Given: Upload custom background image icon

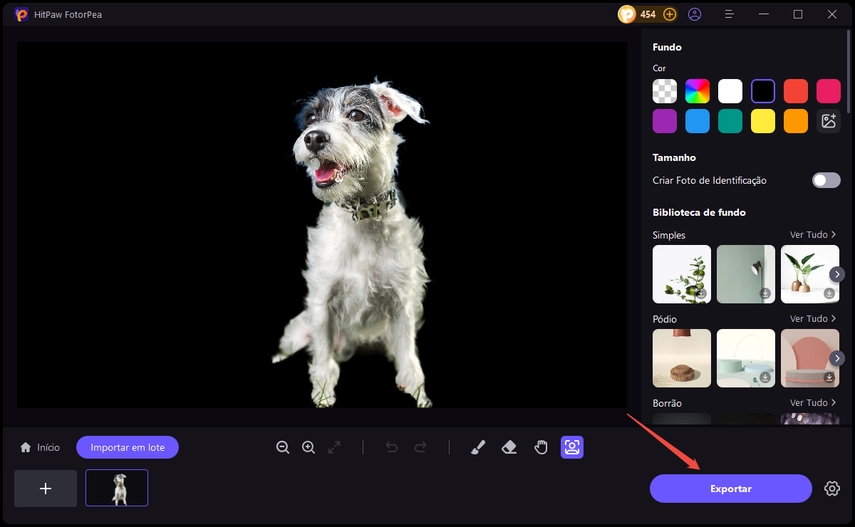Looking at the screenshot, I should [828, 121].
